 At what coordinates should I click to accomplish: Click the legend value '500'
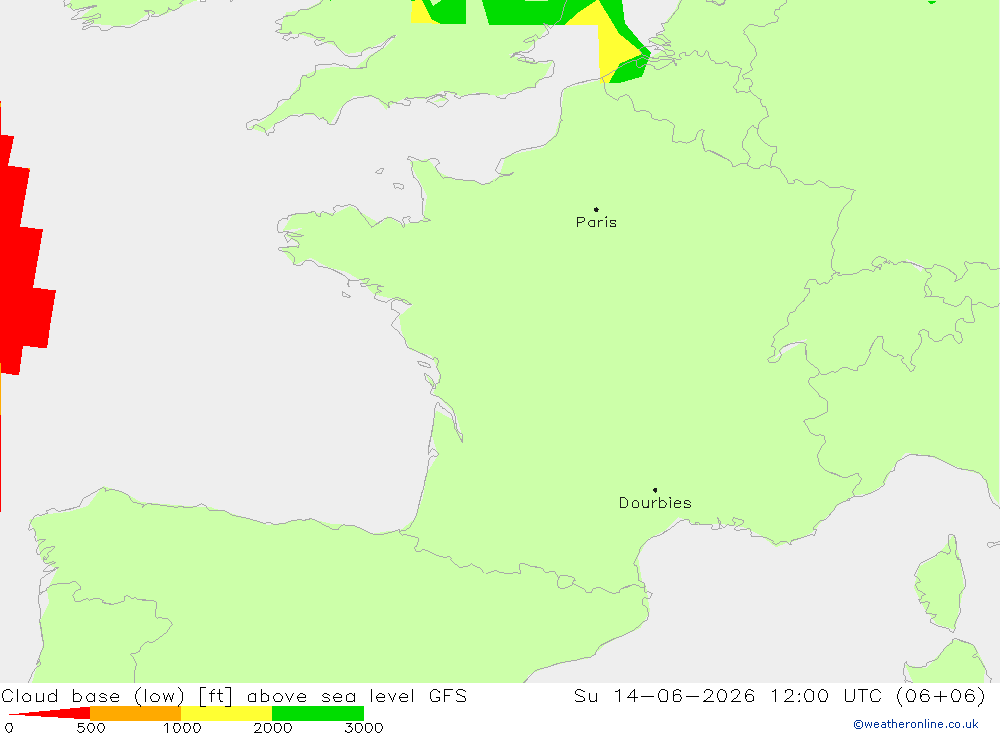pyautogui.click(x=91, y=727)
